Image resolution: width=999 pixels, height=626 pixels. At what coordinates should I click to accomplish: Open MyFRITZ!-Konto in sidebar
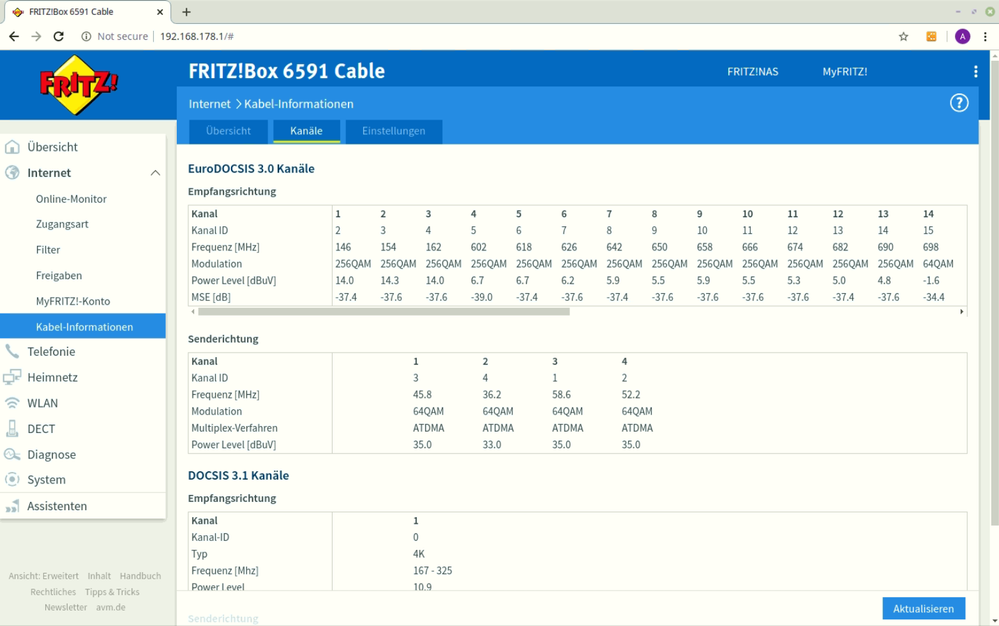click(73, 301)
